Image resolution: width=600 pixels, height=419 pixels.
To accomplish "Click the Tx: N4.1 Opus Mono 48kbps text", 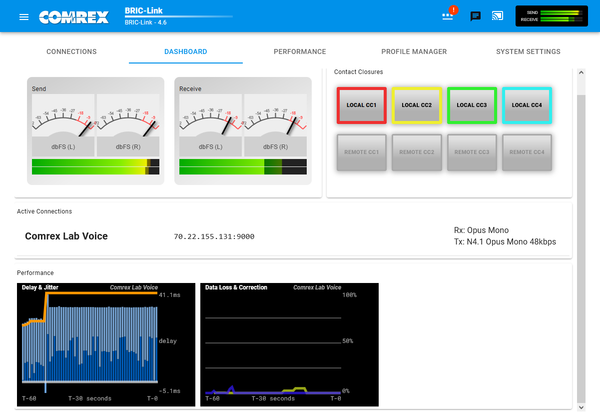I will tap(505, 242).
